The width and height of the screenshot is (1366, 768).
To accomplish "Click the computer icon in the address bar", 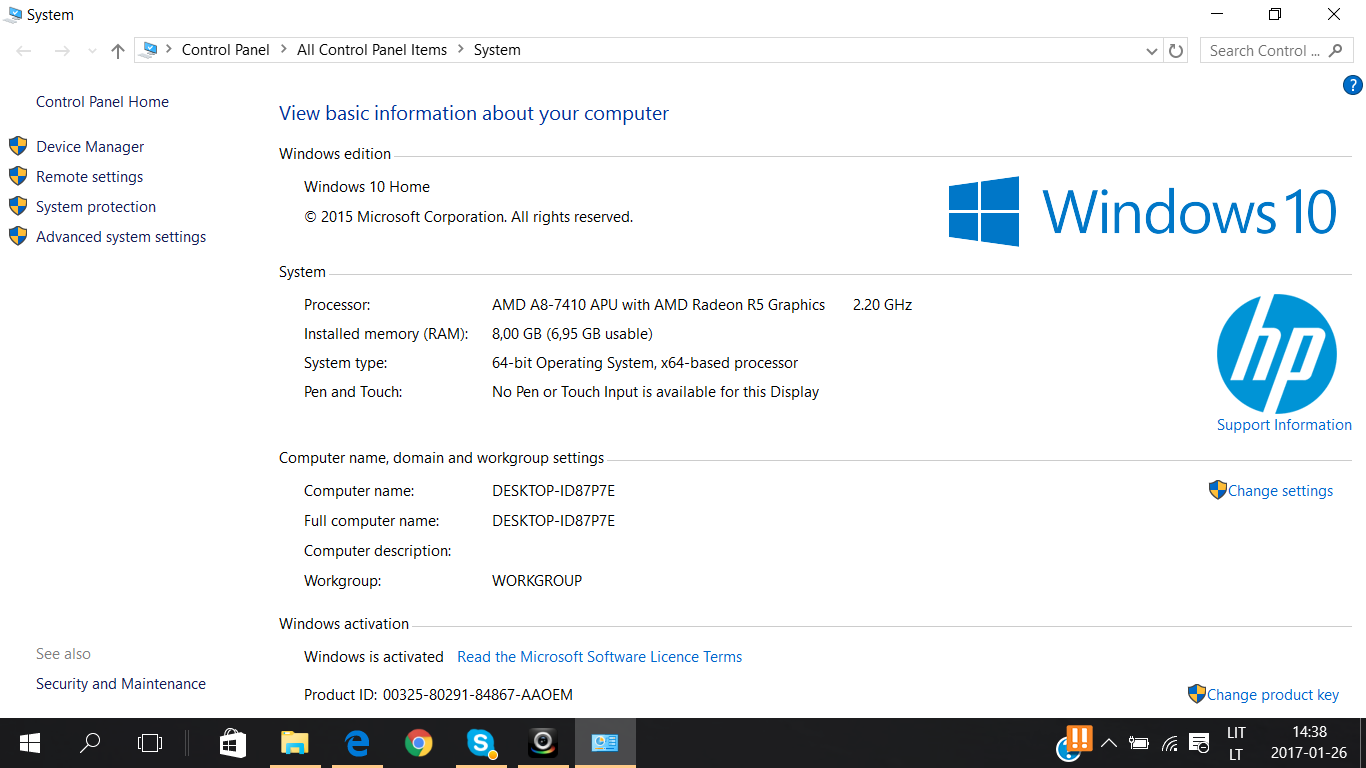I will (149, 50).
